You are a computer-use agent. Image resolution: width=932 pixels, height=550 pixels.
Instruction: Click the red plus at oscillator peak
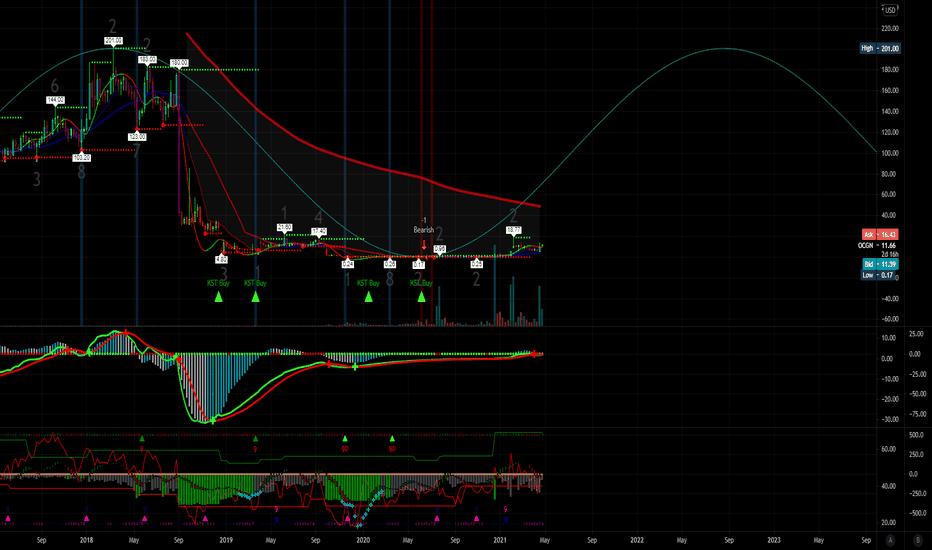[125, 332]
